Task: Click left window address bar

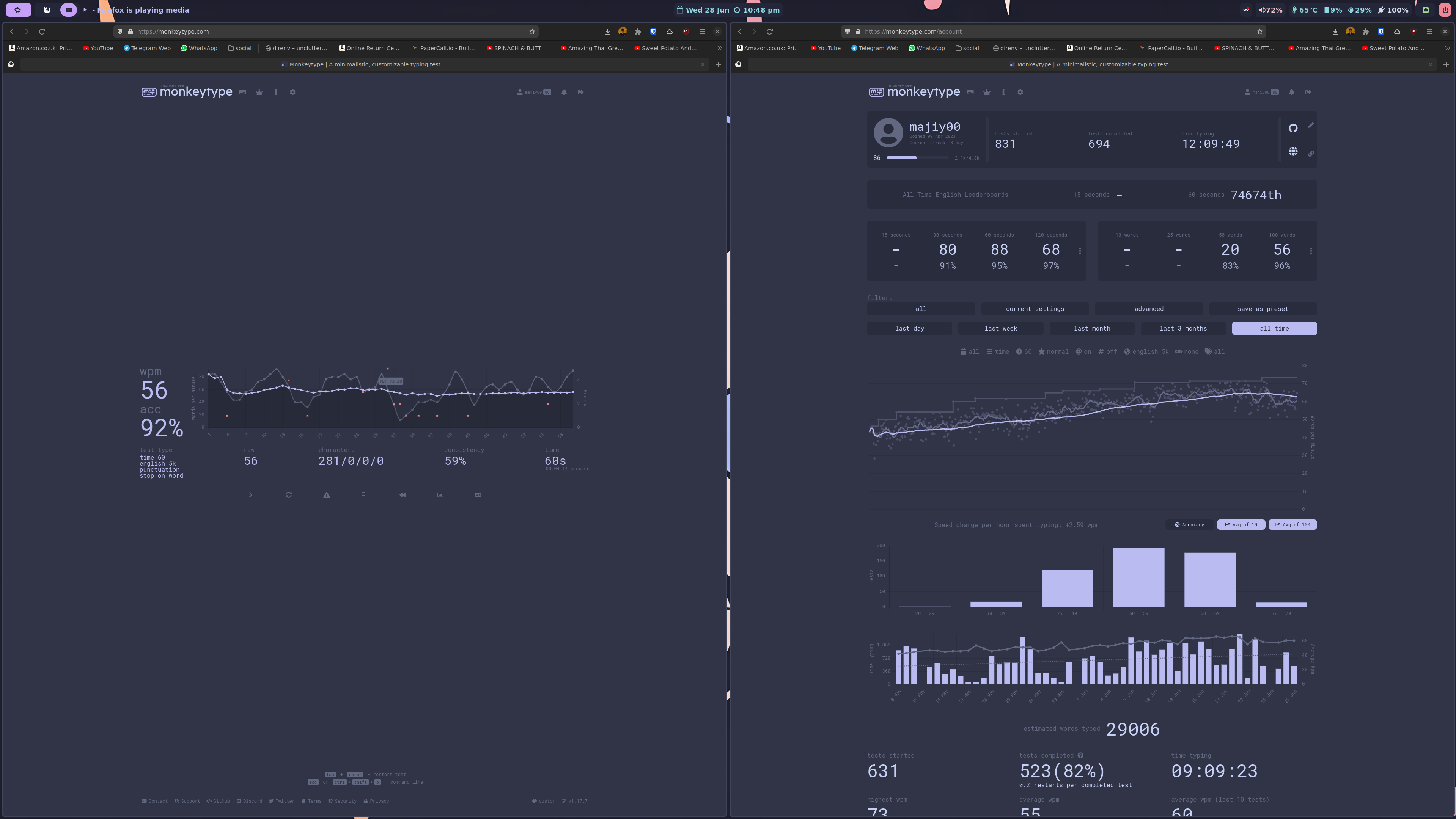Action: point(326,31)
